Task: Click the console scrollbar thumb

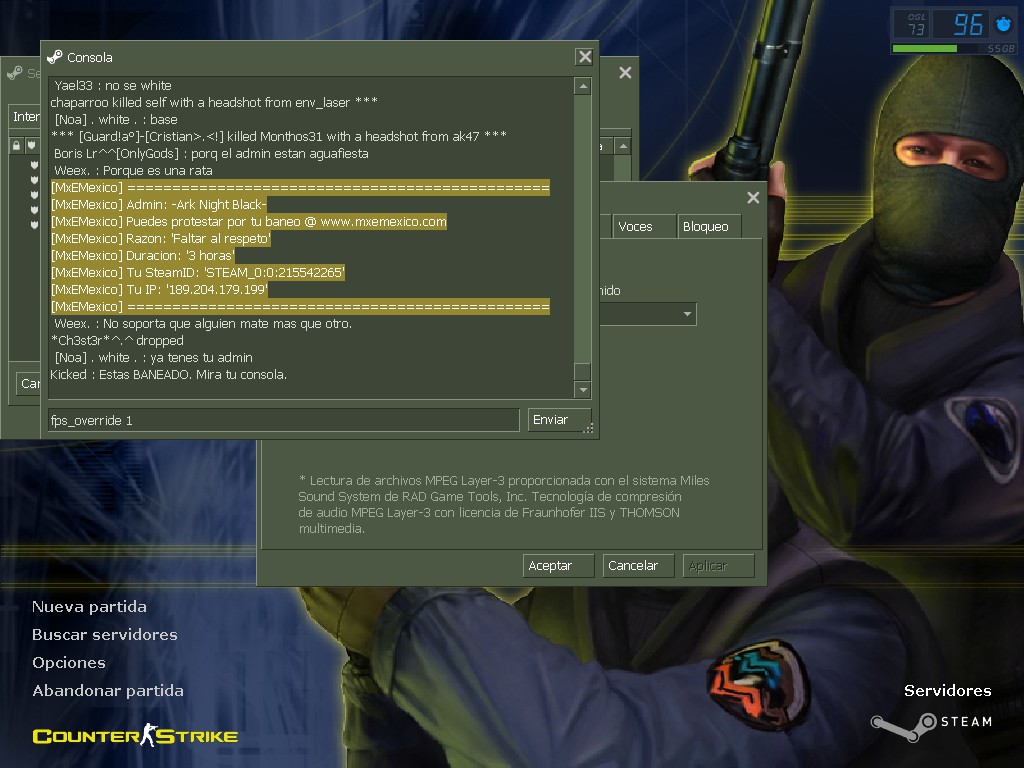Action: pyautogui.click(x=583, y=371)
